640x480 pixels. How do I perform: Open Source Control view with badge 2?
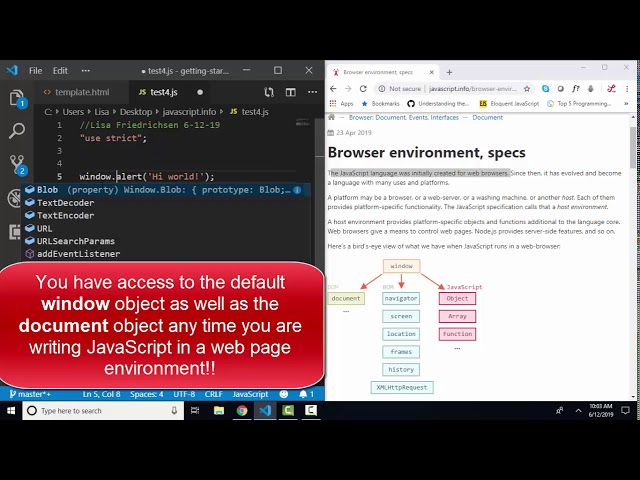(x=17, y=164)
